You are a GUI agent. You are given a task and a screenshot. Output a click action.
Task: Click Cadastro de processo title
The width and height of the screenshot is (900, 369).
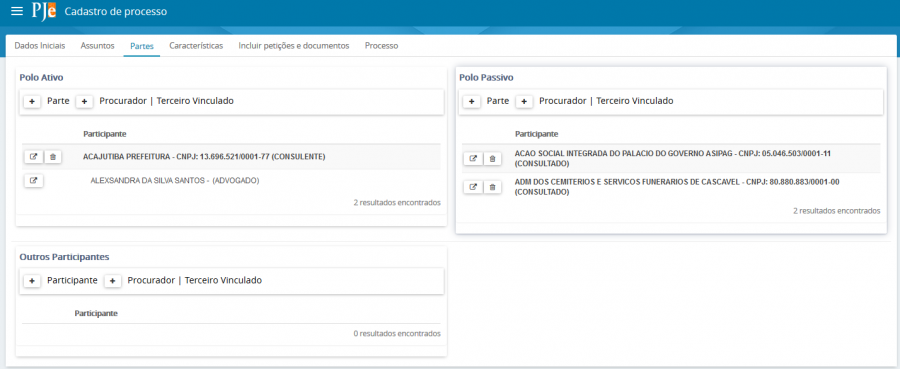pos(116,11)
